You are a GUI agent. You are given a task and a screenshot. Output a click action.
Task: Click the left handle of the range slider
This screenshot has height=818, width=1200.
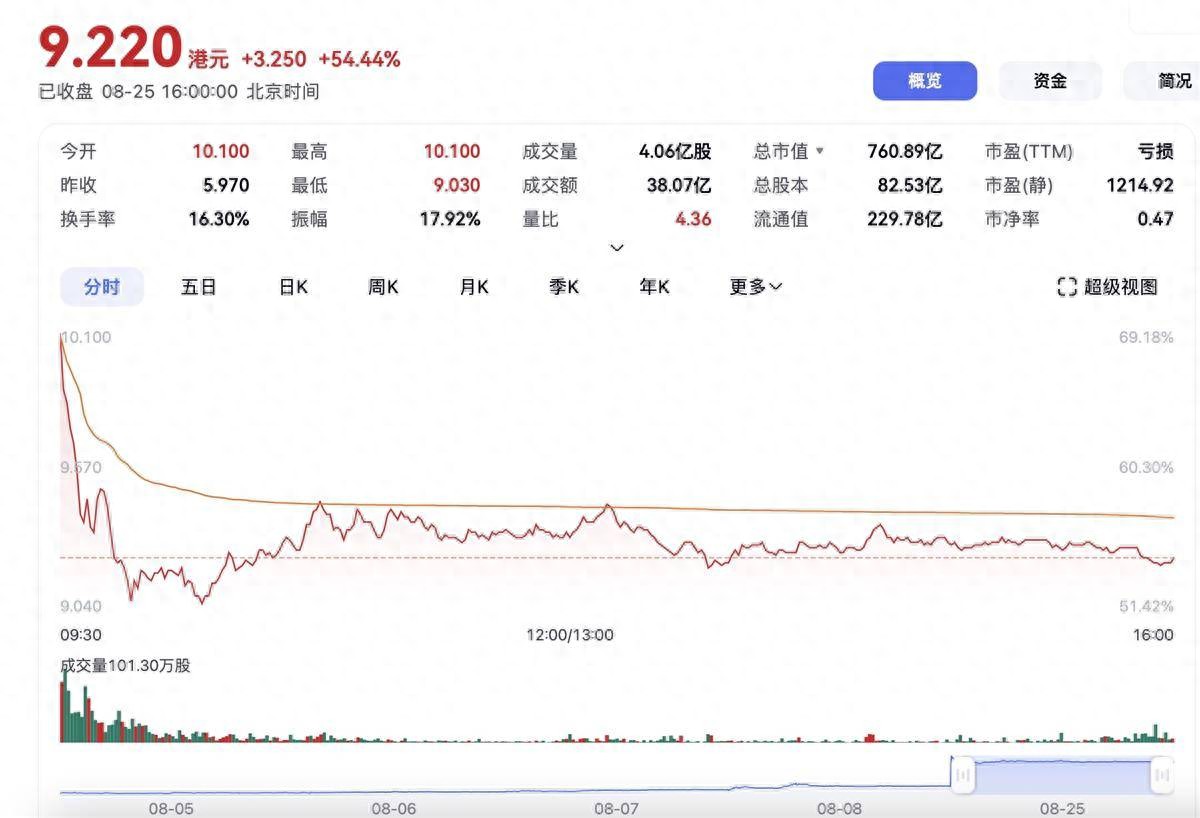[x=961, y=774]
